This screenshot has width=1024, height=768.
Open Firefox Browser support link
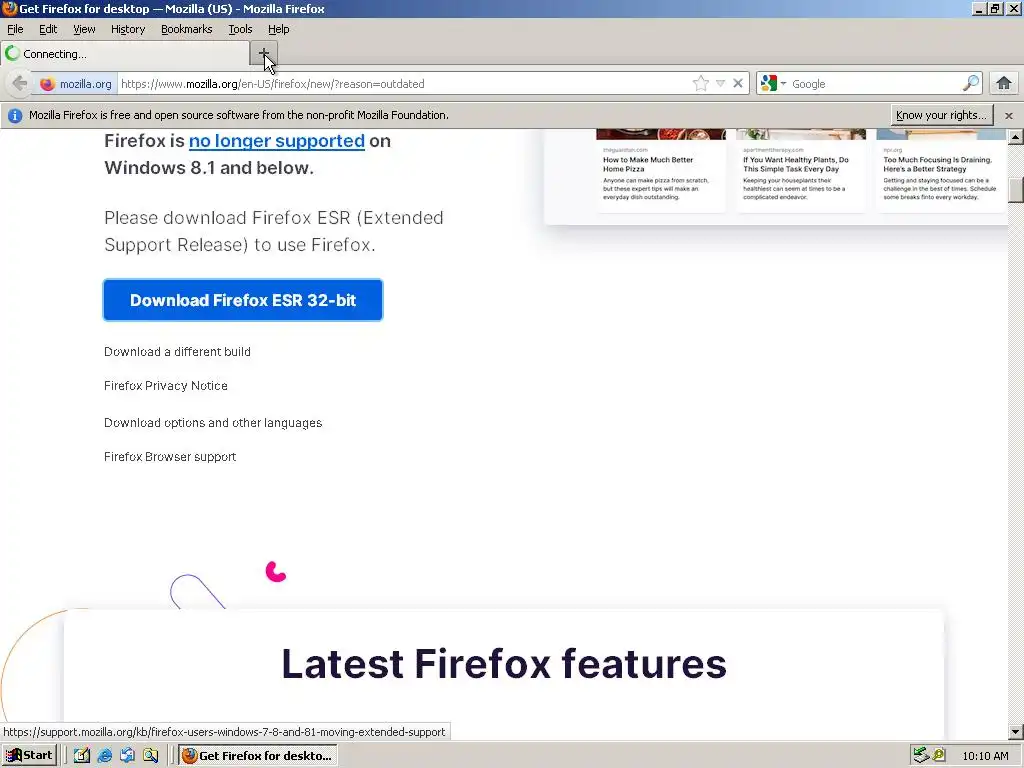click(170, 456)
